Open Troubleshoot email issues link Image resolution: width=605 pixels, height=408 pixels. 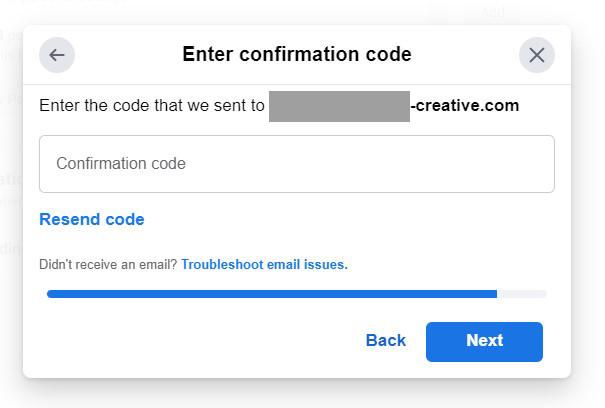click(x=264, y=264)
